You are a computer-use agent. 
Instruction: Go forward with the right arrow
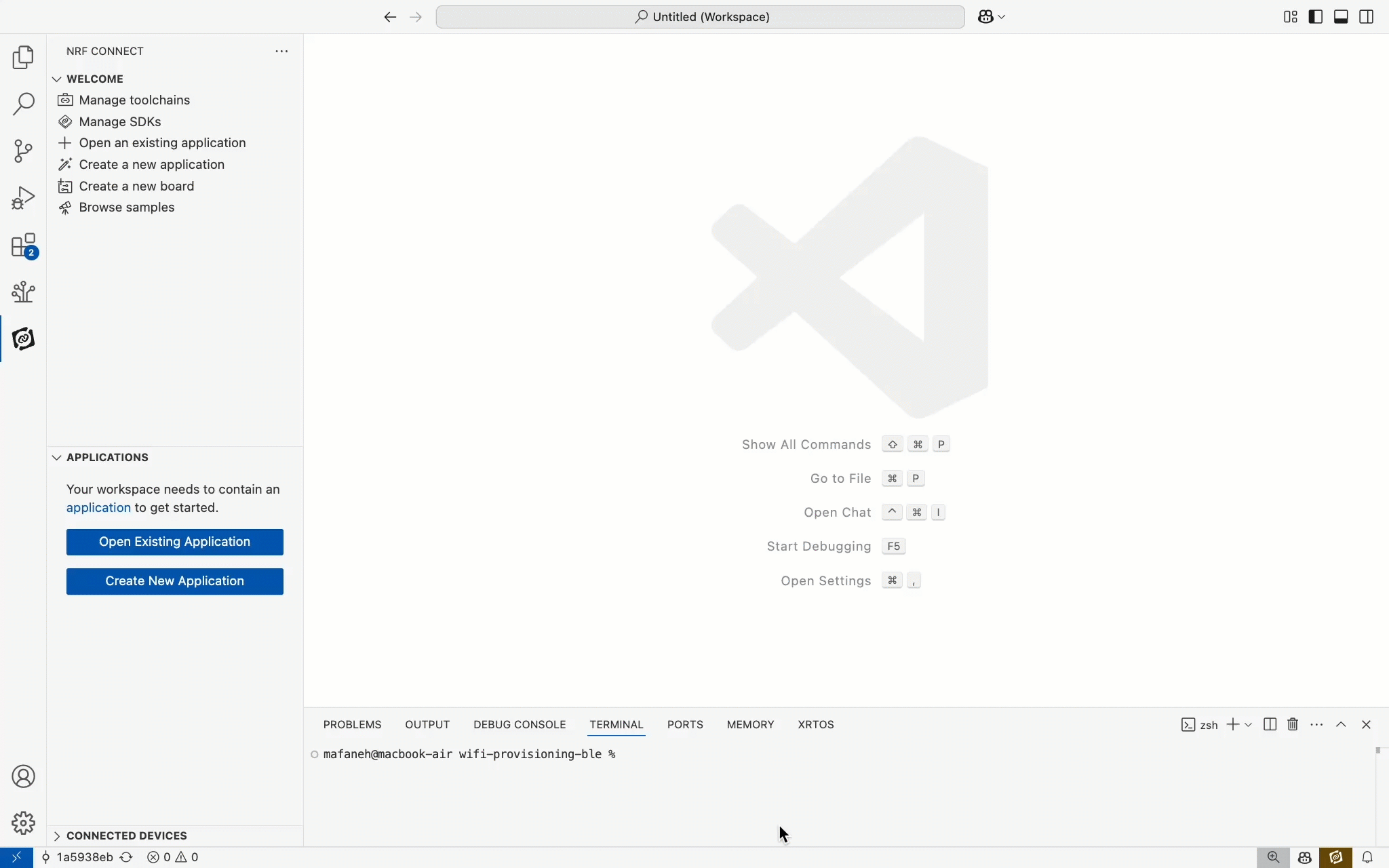pos(416,17)
